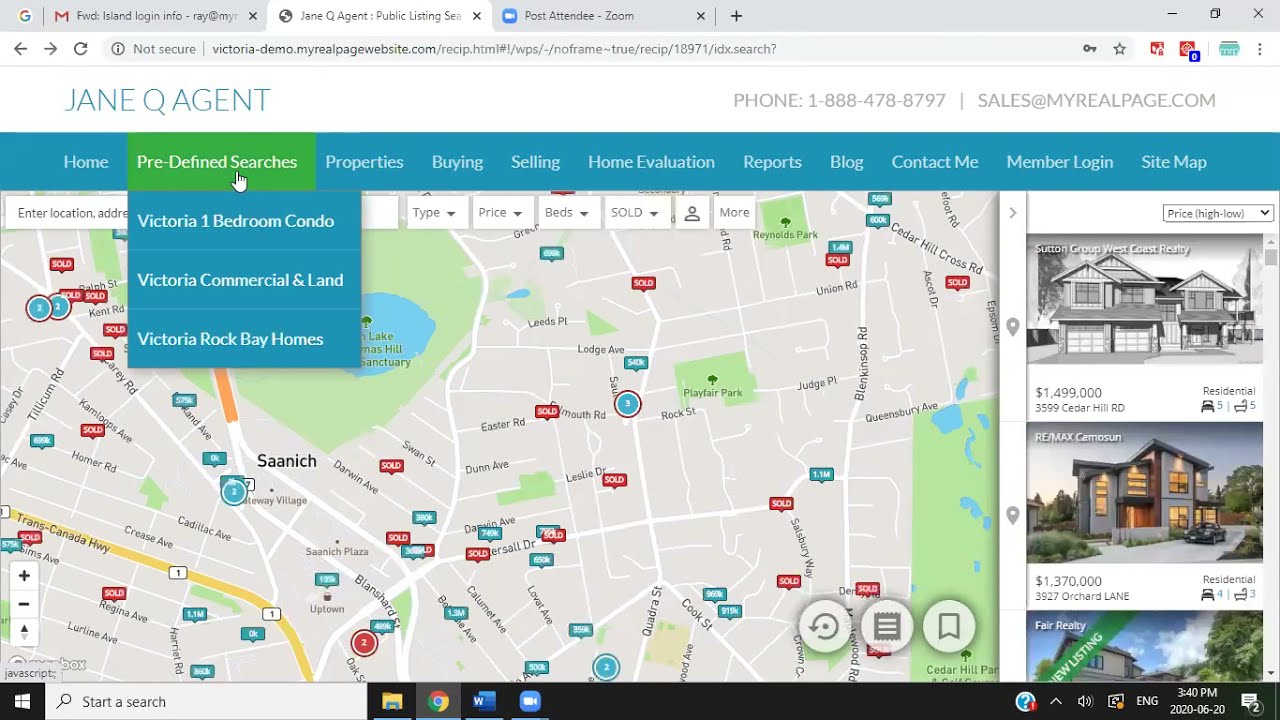Image resolution: width=1280 pixels, height=720 pixels.
Task: Open the Properties menu
Action: (x=364, y=162)
